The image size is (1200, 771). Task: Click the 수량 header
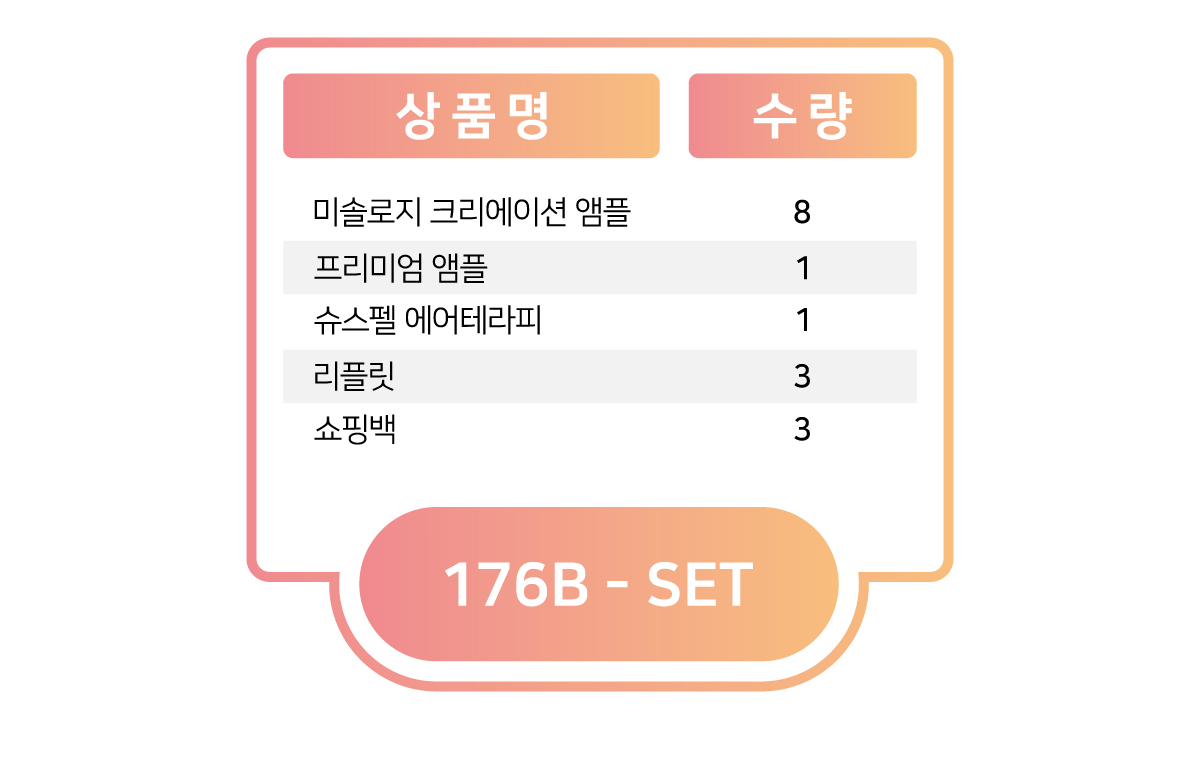point(802,116)
